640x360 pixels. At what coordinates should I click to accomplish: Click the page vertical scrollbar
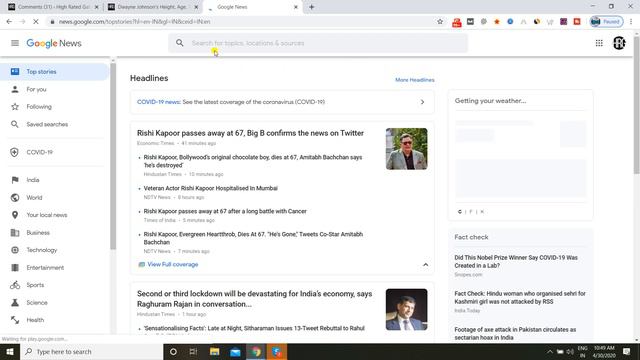(636, 106)
